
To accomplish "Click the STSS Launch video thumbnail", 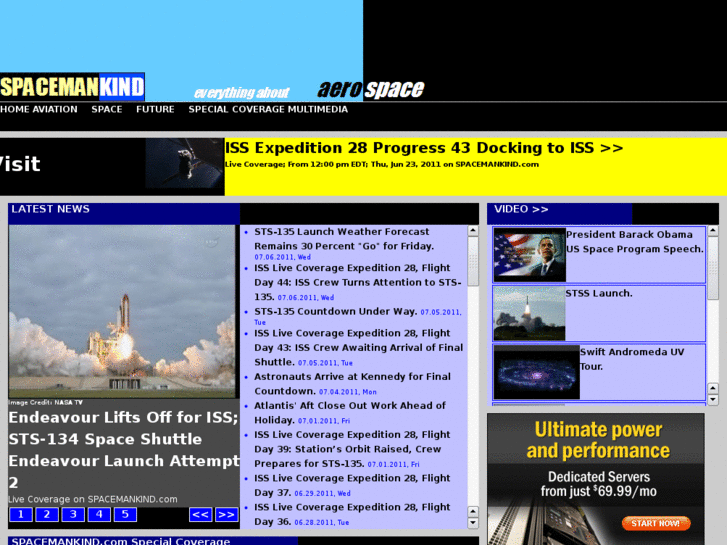I will pyautogui.click(x=529, y=313).
